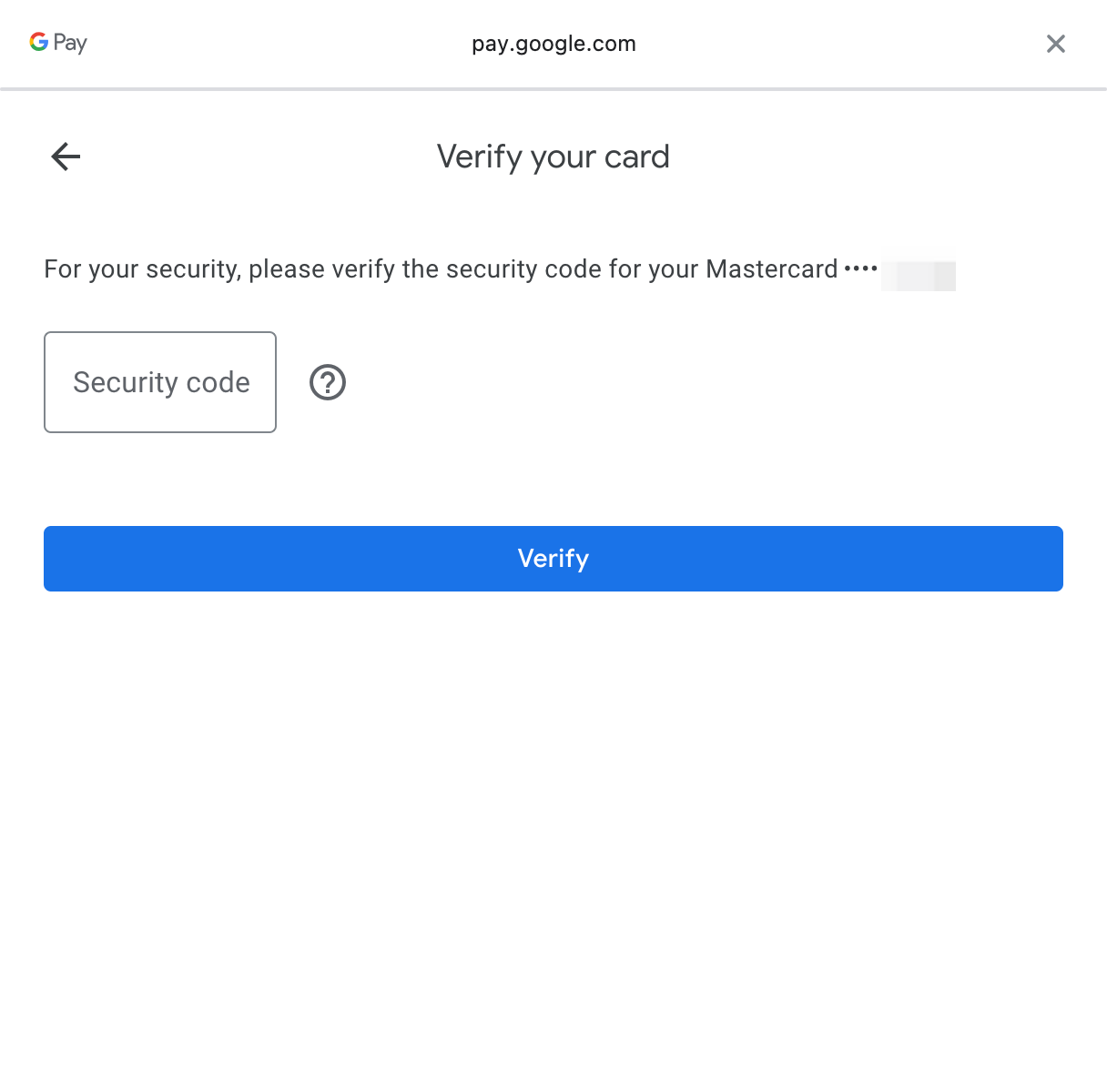
Task: Close the Google Pay dialog
Action: [x=1055, y=44]
